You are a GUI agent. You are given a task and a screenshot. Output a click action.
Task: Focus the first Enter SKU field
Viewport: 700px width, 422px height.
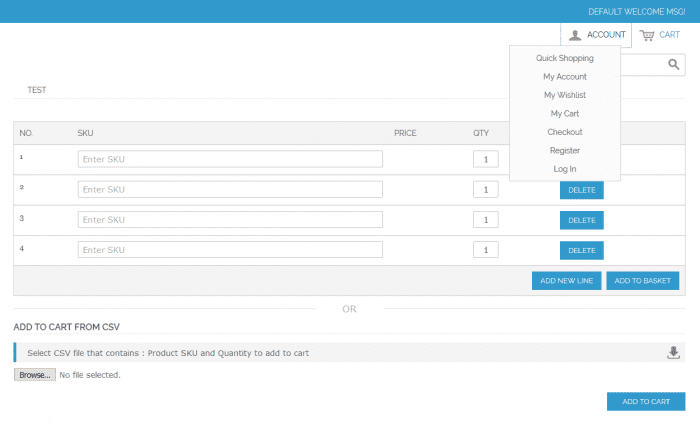tap(230, 159)
